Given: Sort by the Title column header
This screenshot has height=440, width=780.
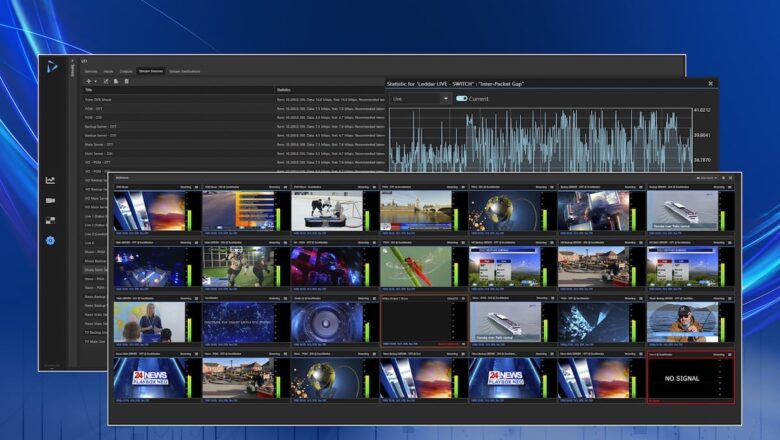Looking at the screenshot, I should [179, 90].
